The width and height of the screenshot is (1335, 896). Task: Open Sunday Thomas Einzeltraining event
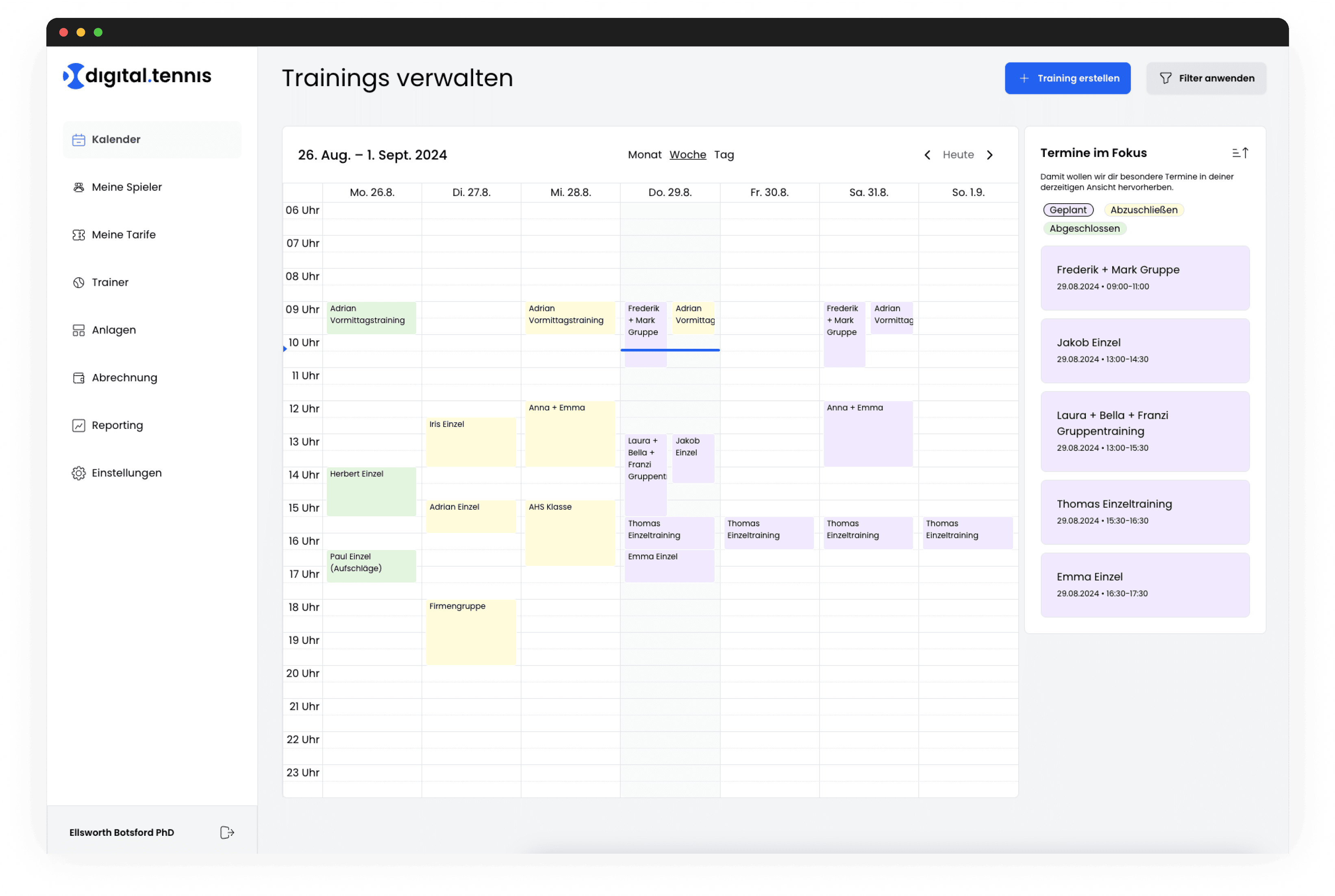coord(968,533)
